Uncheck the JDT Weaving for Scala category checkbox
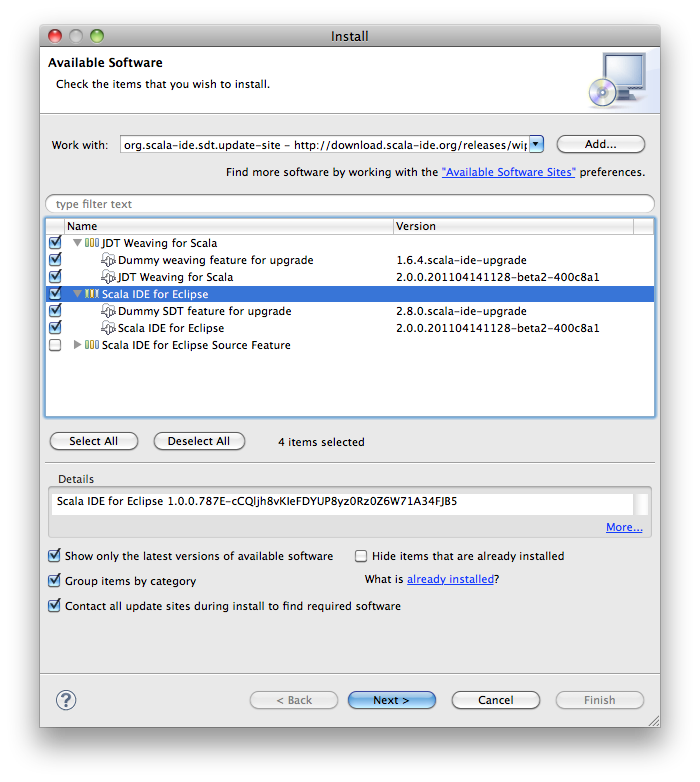This screenshot has width=700, height=782. pyautogui.click(x=55, y=242)
